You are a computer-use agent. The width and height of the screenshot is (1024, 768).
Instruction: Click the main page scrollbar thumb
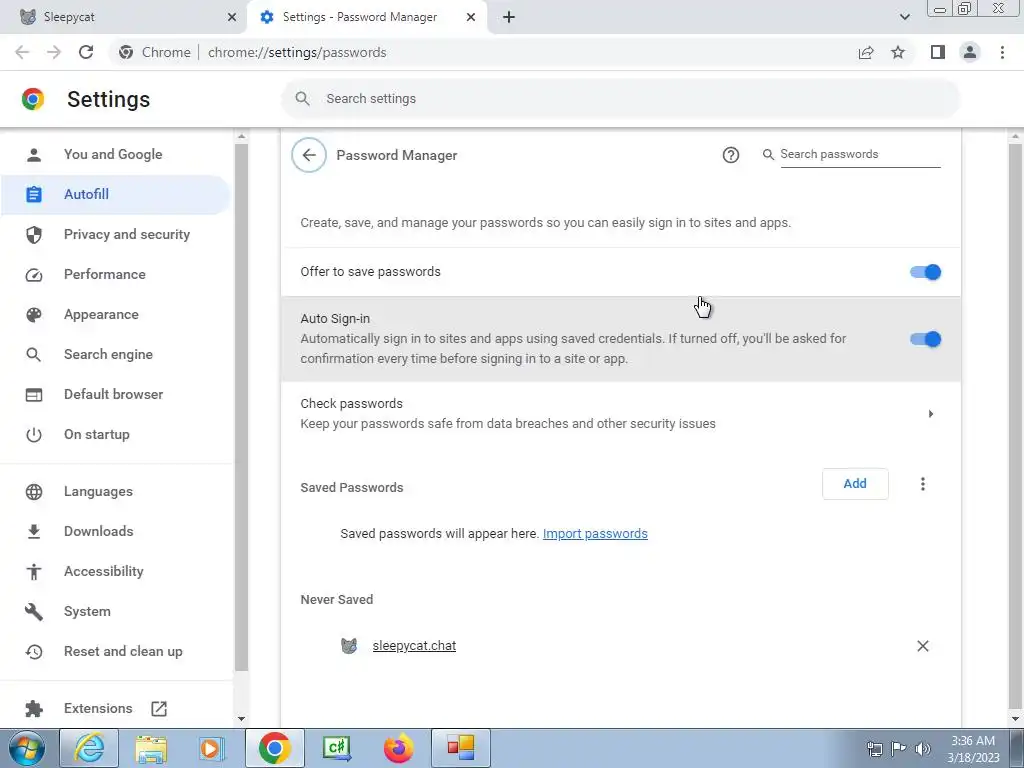point(1015,424)
